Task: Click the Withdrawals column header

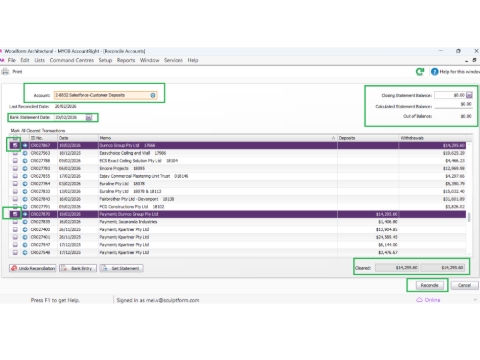Action: (x=432, y=138)
